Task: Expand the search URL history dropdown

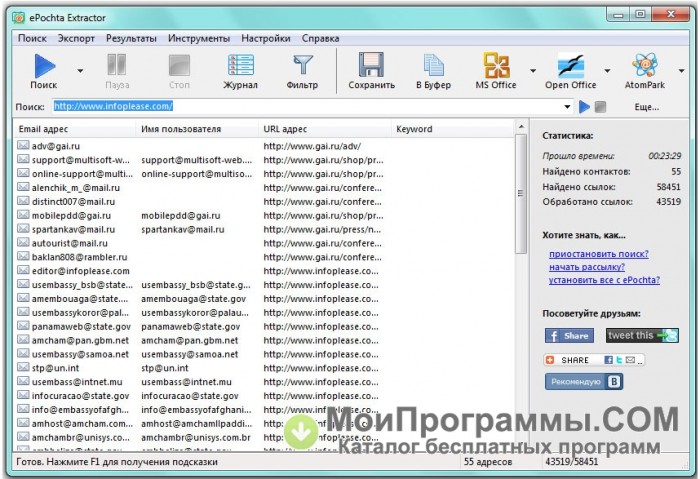Action: pyautogui.click(x=567, y=107)
